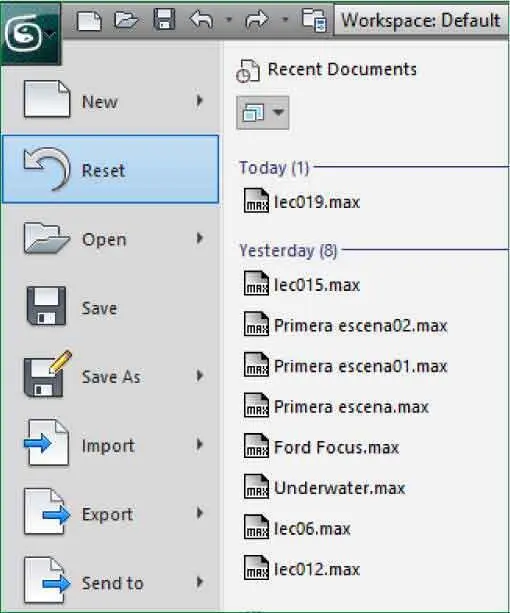Click the Redo arrow in quick toolbar
The height and width of the screenshot is (613, 510).
pos(257,20)
